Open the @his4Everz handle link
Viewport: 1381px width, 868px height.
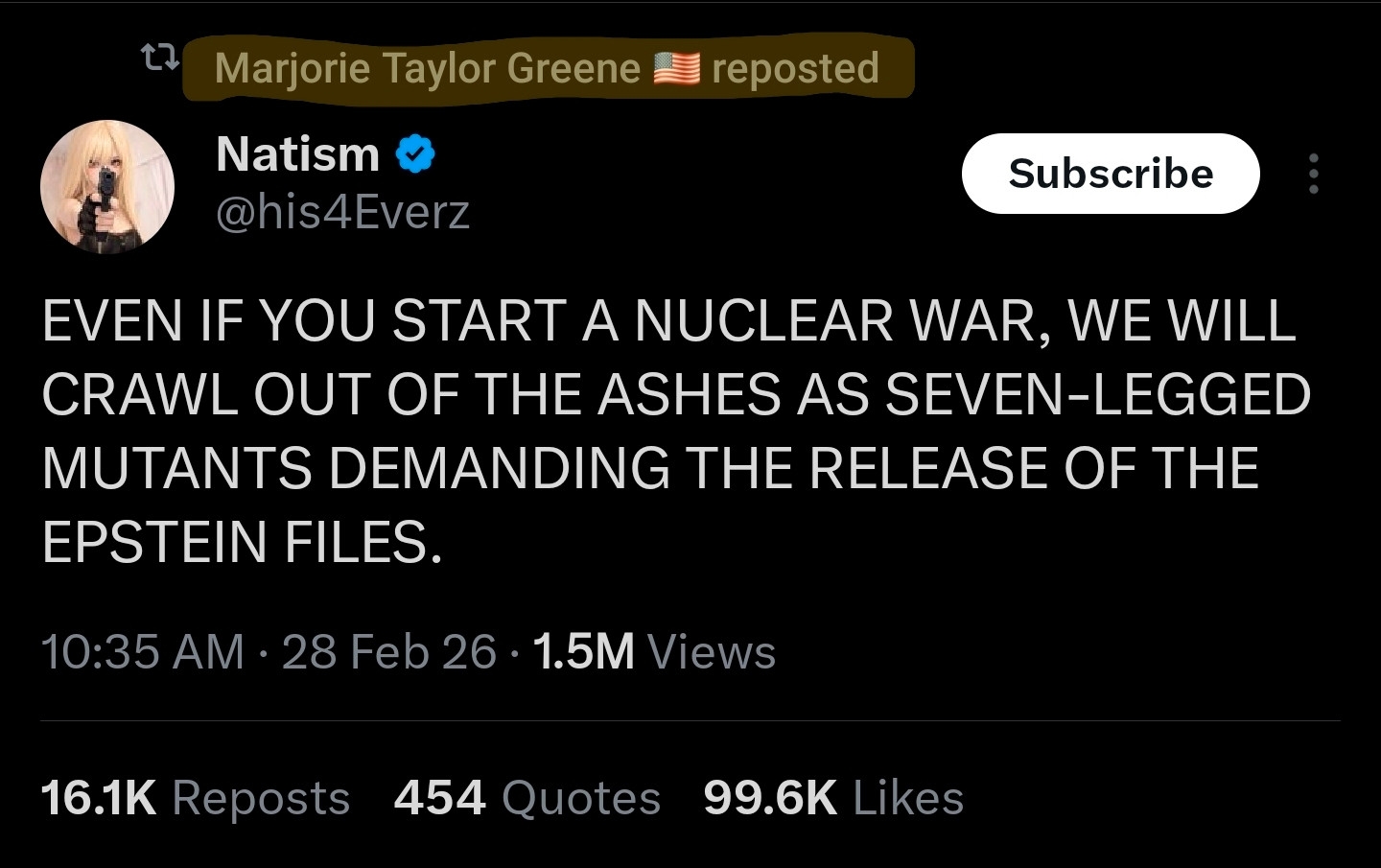(342, 212)
